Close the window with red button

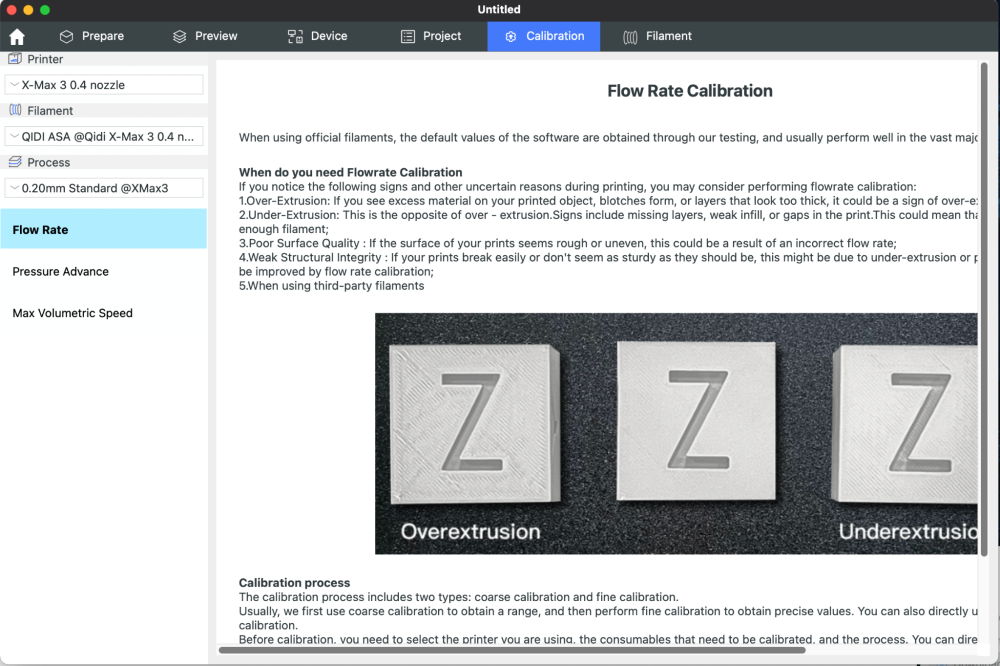pos(11,10)
